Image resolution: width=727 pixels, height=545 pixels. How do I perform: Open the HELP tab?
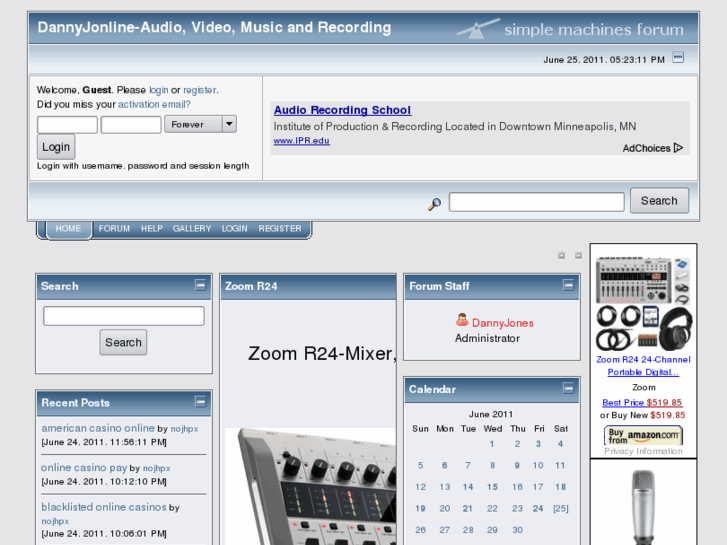[x=152, y=229]
